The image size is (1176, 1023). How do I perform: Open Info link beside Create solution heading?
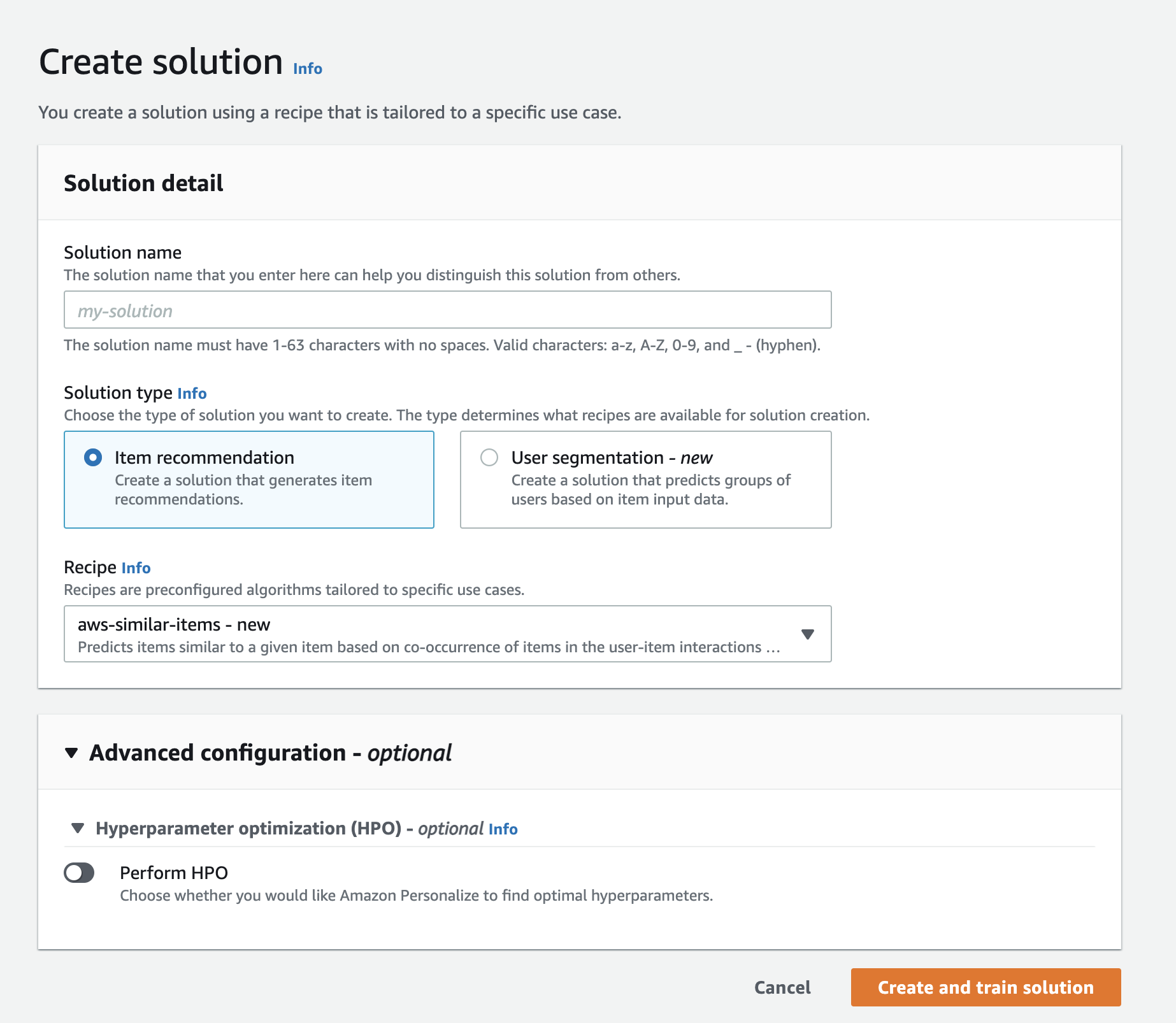click(x=307, y=69)
